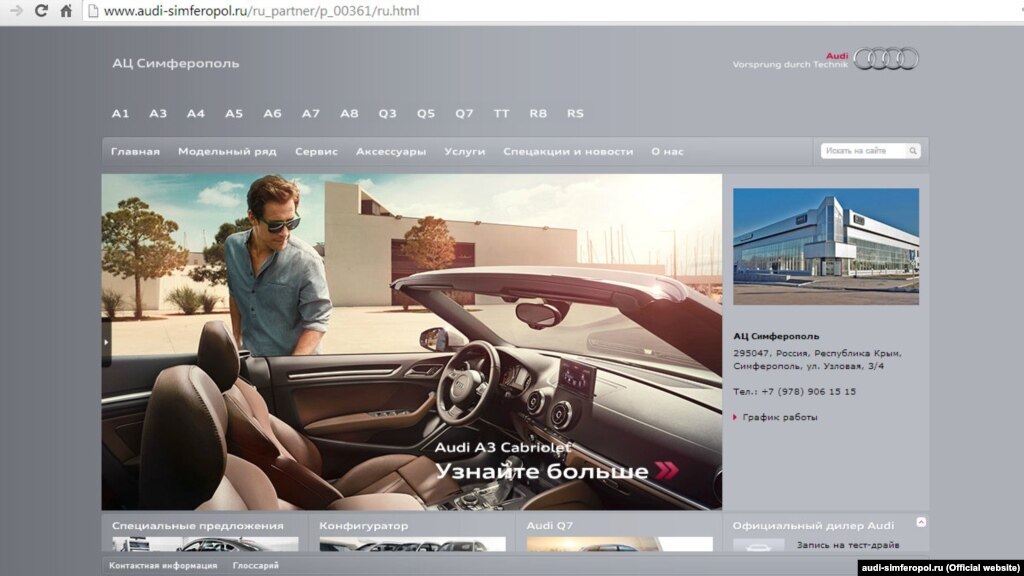Go to browser home page icon

tap(66, 10)
